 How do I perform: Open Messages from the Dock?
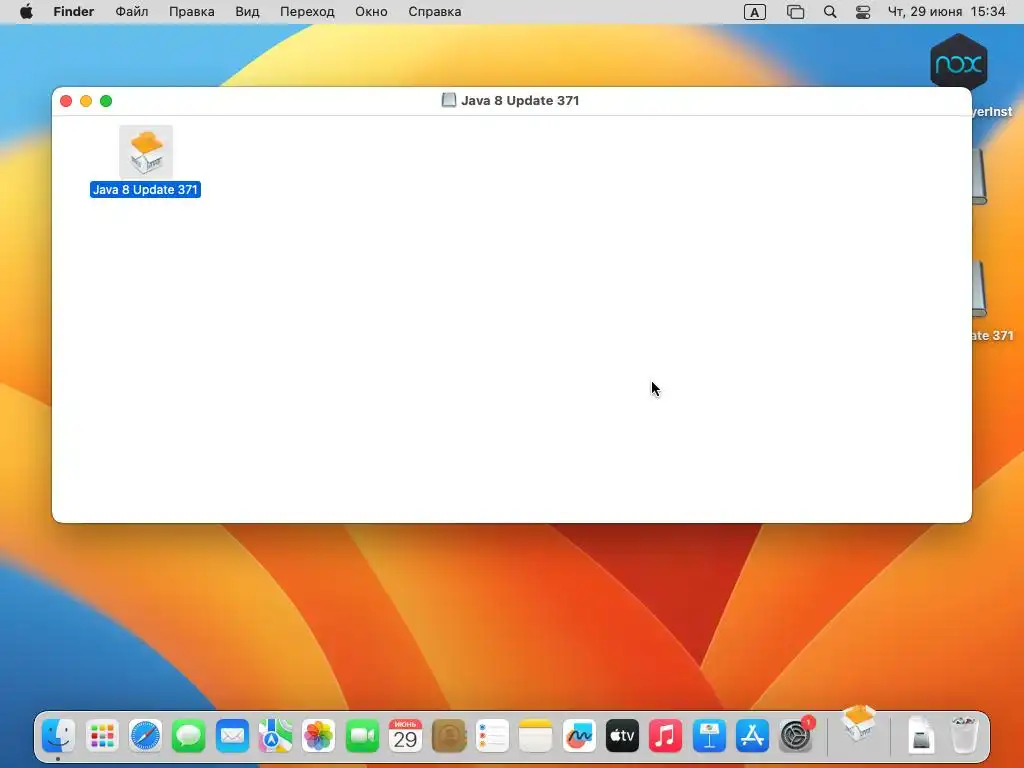(189, 737)
